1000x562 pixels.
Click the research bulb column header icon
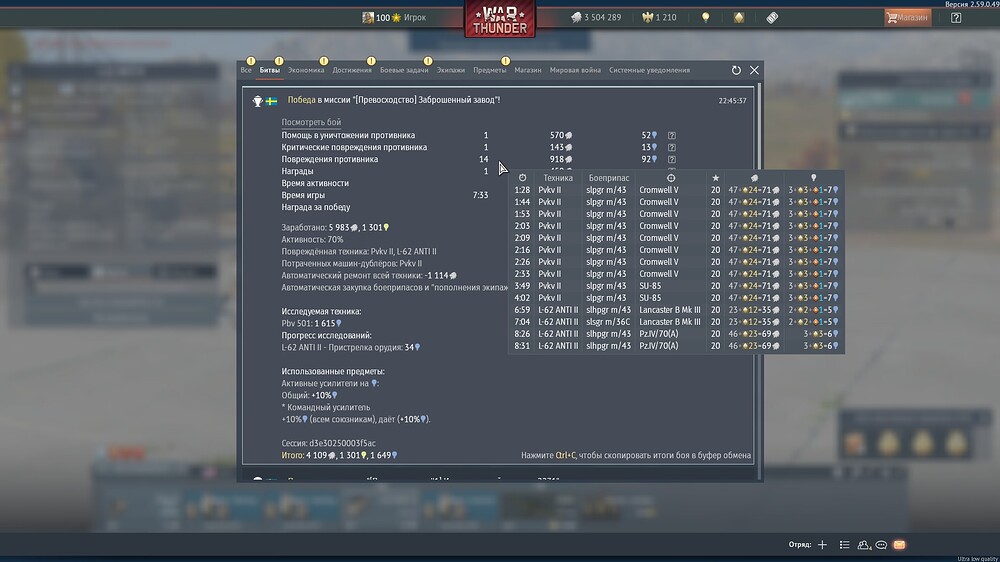(x=813, y=178)
